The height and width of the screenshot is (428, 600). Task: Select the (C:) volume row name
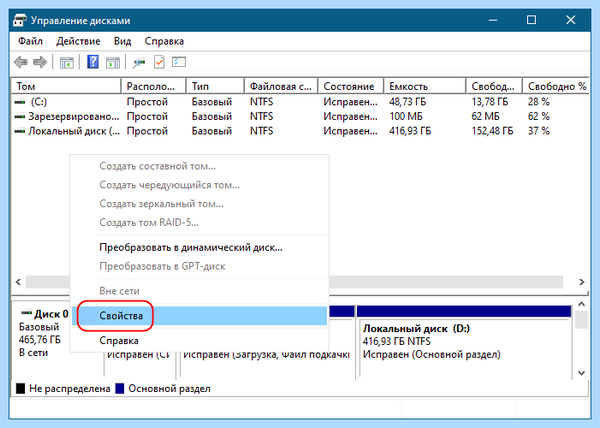pos(39,102)
